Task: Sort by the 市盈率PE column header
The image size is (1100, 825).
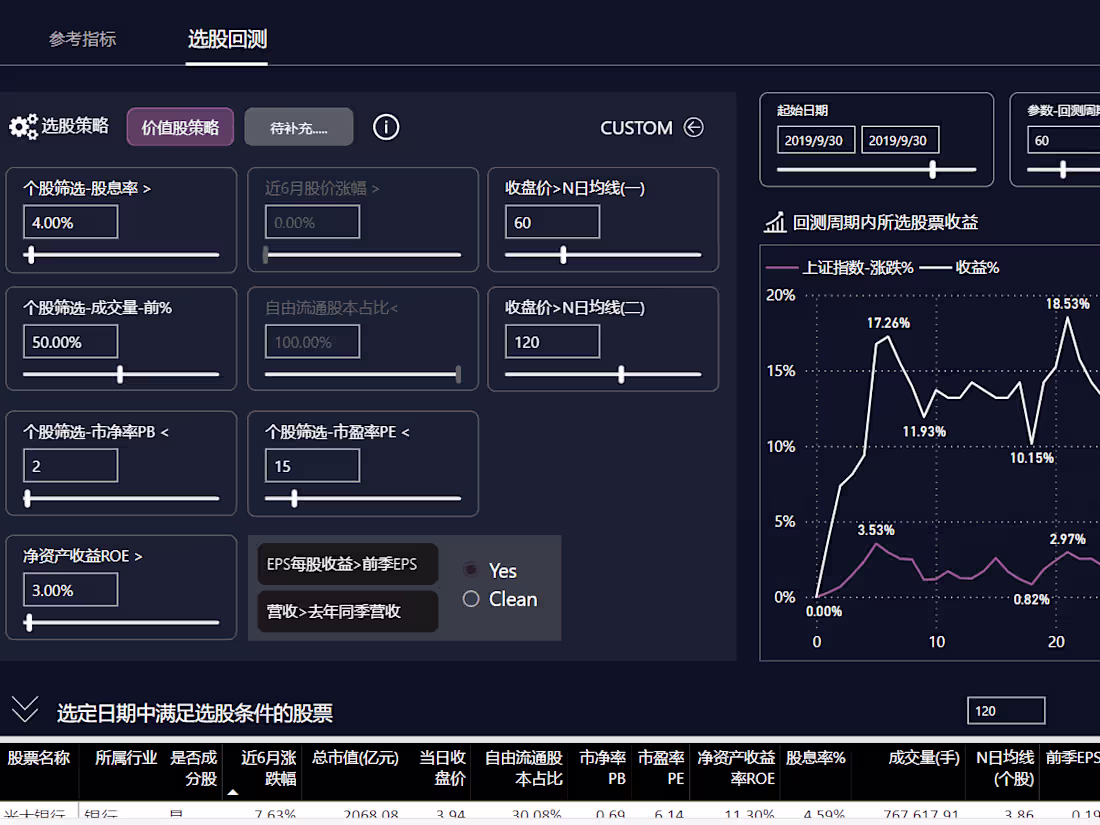Action: pyautogui.click(x=661, y=768)
